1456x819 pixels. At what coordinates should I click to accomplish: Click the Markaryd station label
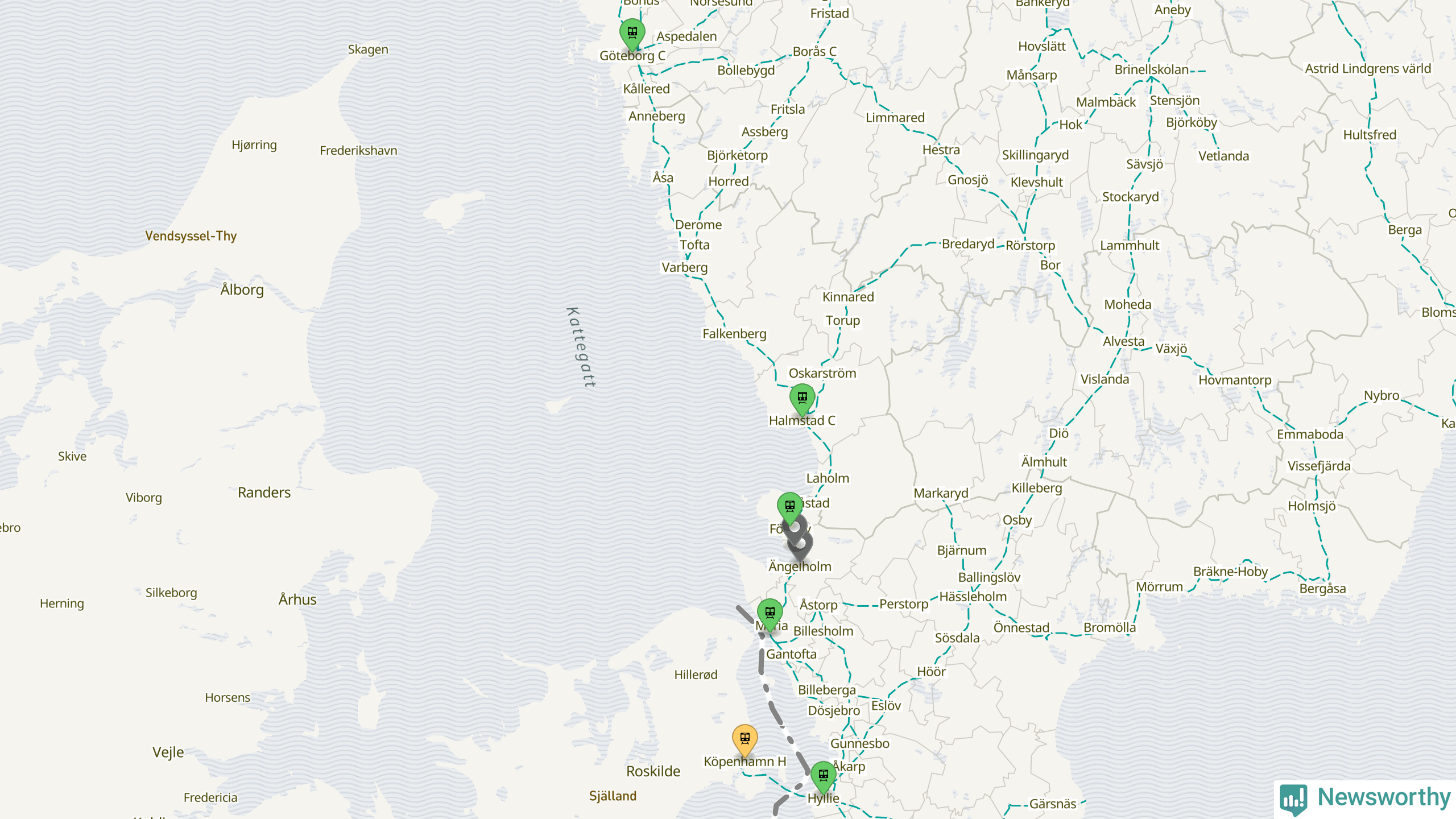pyautogui.click(x=941, y=494)
